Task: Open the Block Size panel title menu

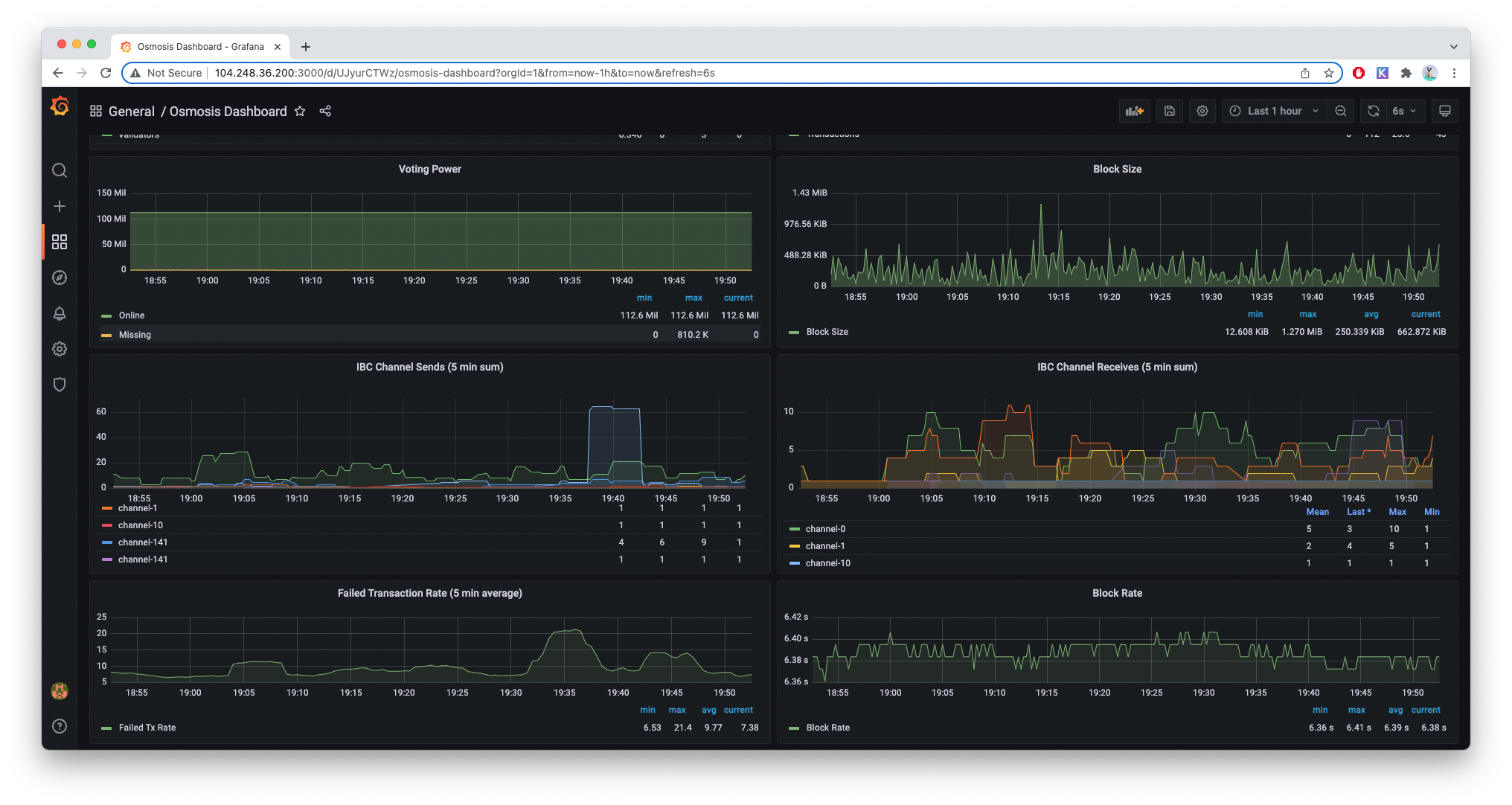Action: click(1116, 169)
